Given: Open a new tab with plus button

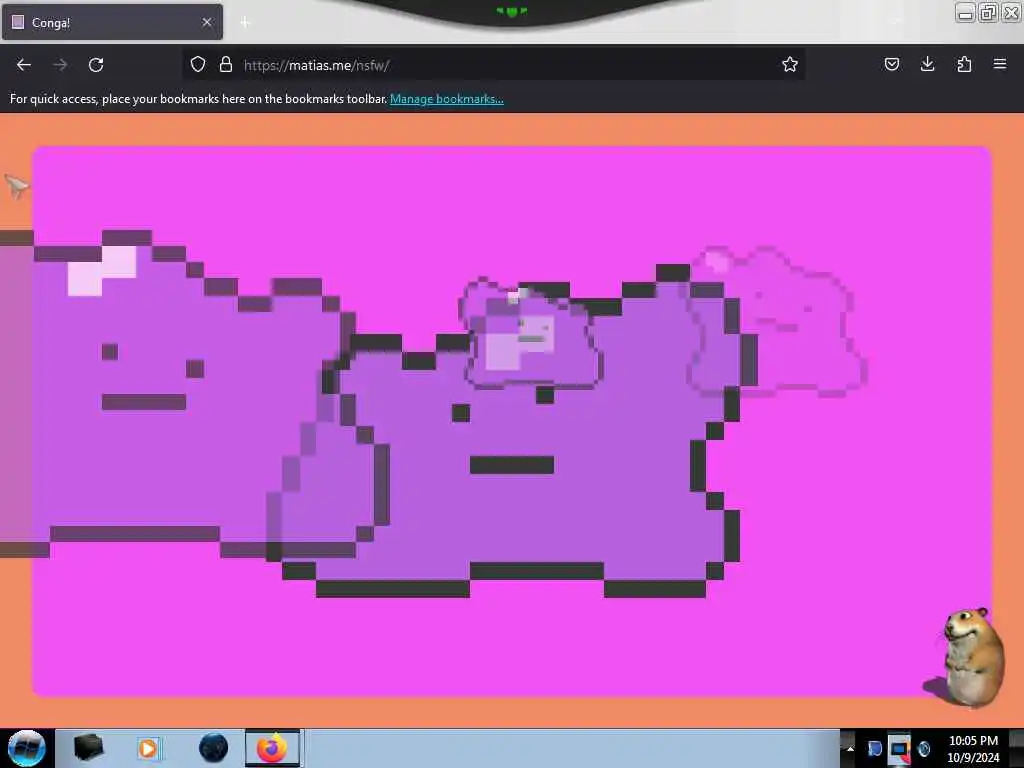Looking at the screenshot, I should [x=245, y=23].
